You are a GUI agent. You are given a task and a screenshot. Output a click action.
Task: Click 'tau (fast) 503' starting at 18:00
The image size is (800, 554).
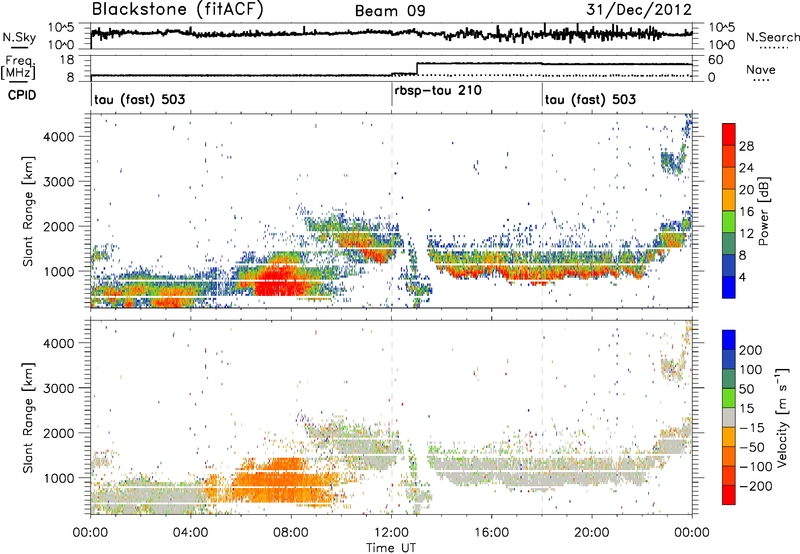click(590, 99)
